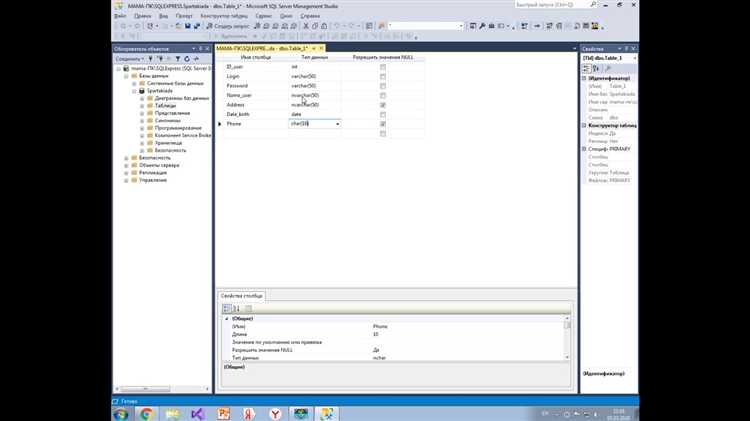Click the Categorized view icon in Свойства столбца

227,309
